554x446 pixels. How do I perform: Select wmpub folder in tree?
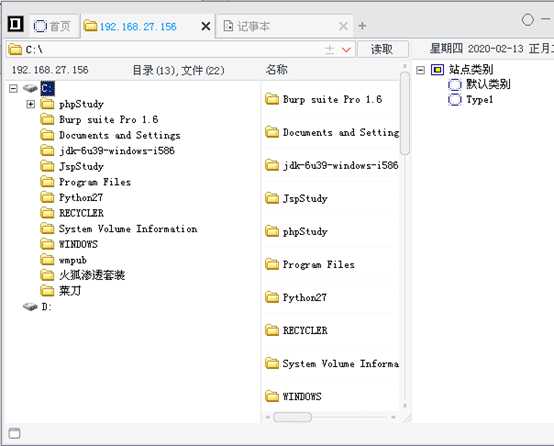(x=72, y=260)
